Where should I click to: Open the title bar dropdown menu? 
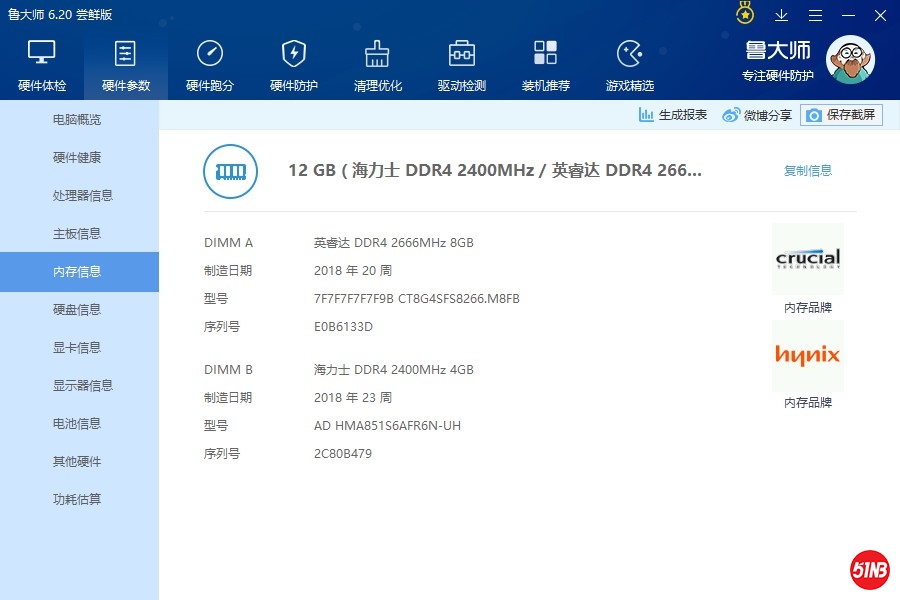[x=816, y=15]
